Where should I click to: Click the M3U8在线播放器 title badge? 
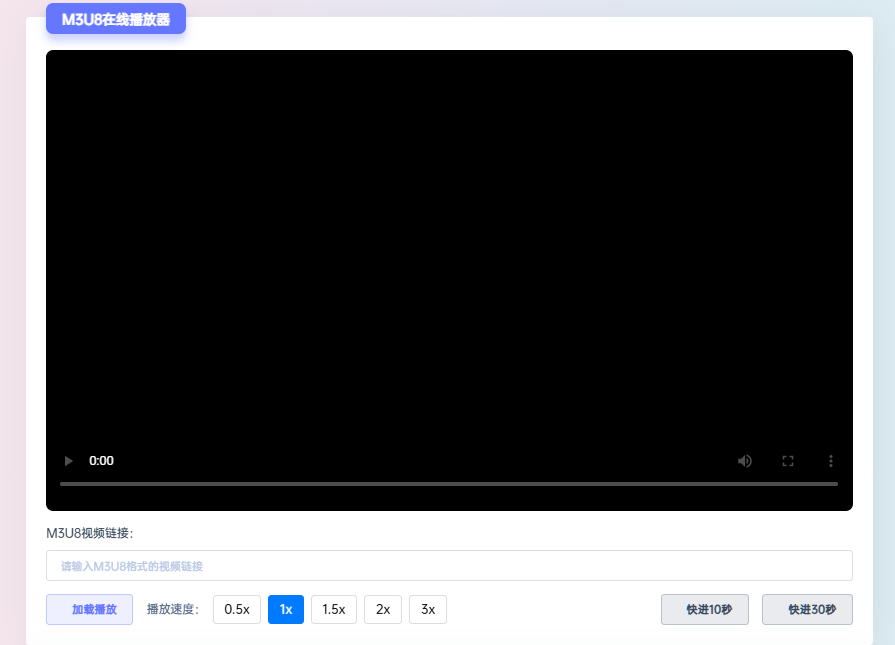(116, 19)
